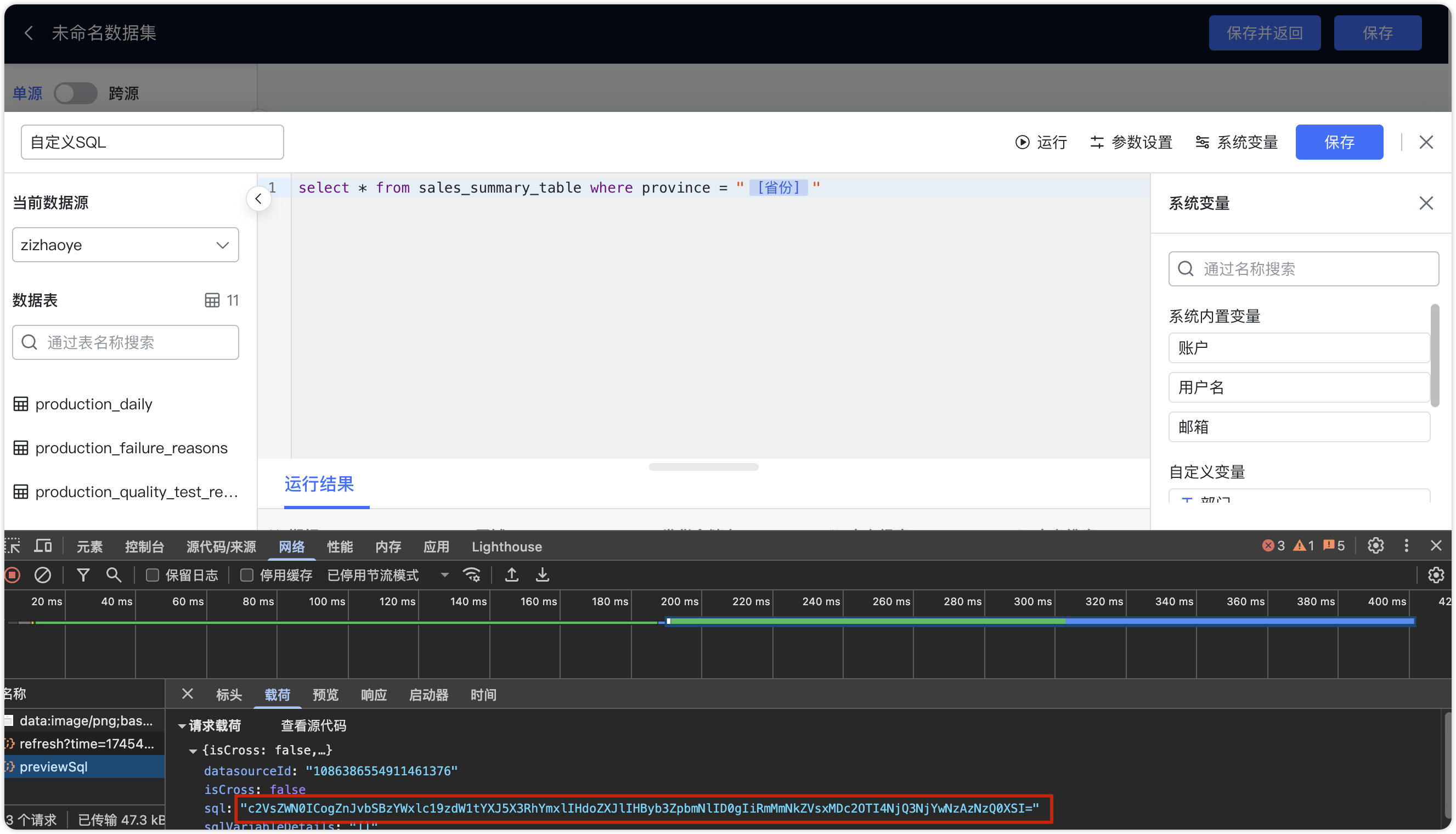Collapse the left data source sidebar
Viewport: 1456px width, 834px height.
tap(259, 199)
